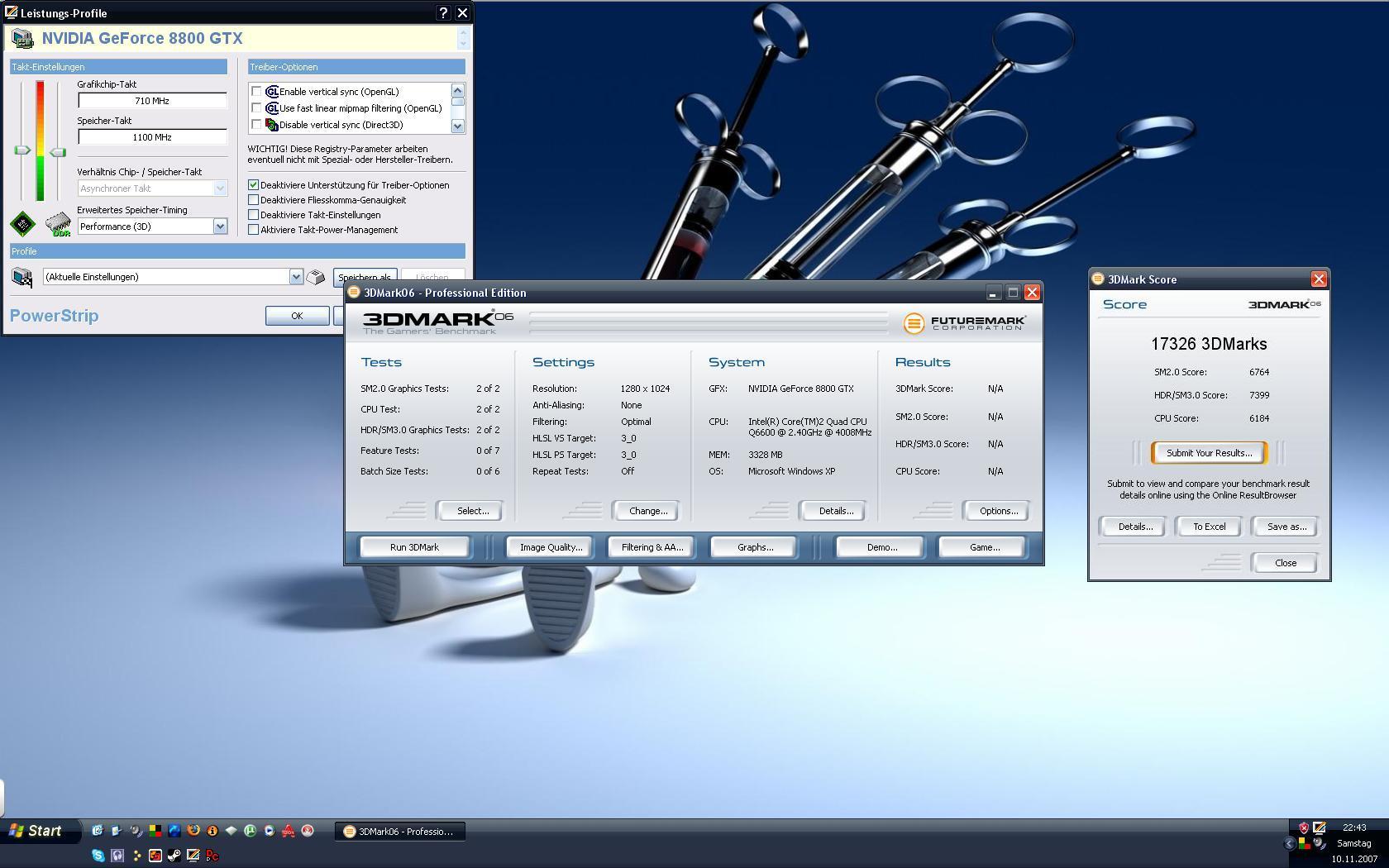Click the down arrow in driver options list
Viewport: 1389px width, 868px height.
click(x=458, y=126)
